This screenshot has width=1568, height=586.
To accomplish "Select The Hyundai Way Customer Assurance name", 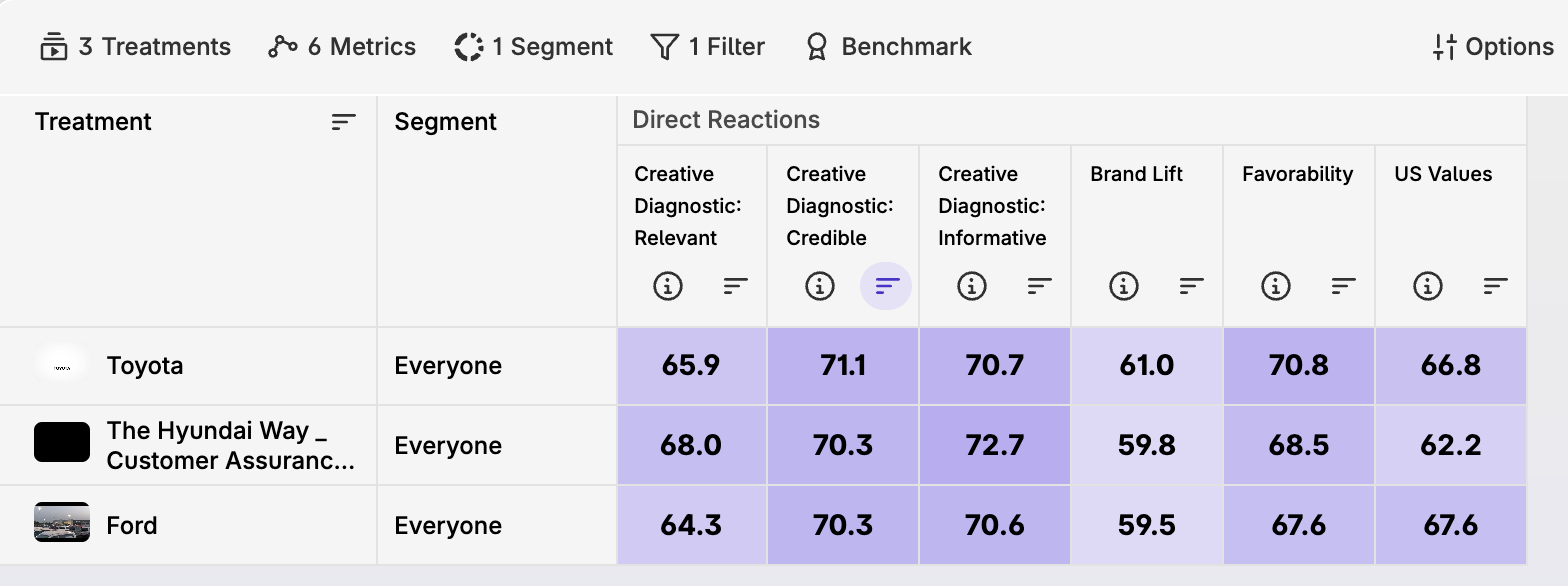I will [231, 446].
